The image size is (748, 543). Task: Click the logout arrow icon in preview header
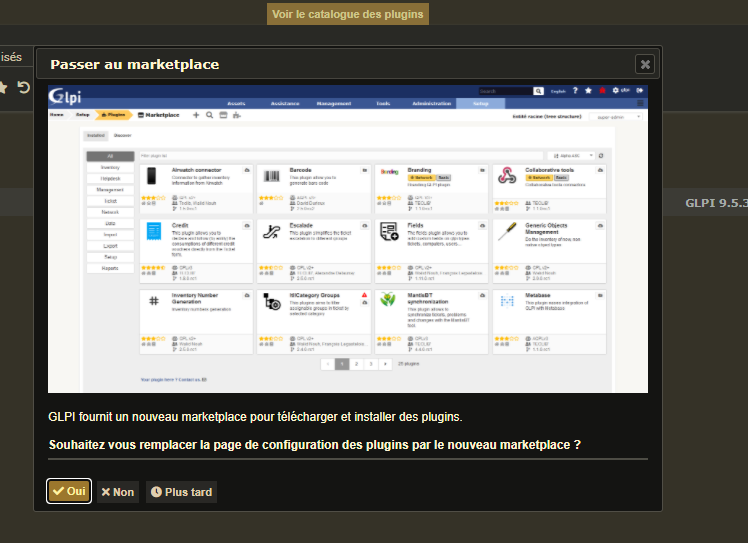[639, 90]
